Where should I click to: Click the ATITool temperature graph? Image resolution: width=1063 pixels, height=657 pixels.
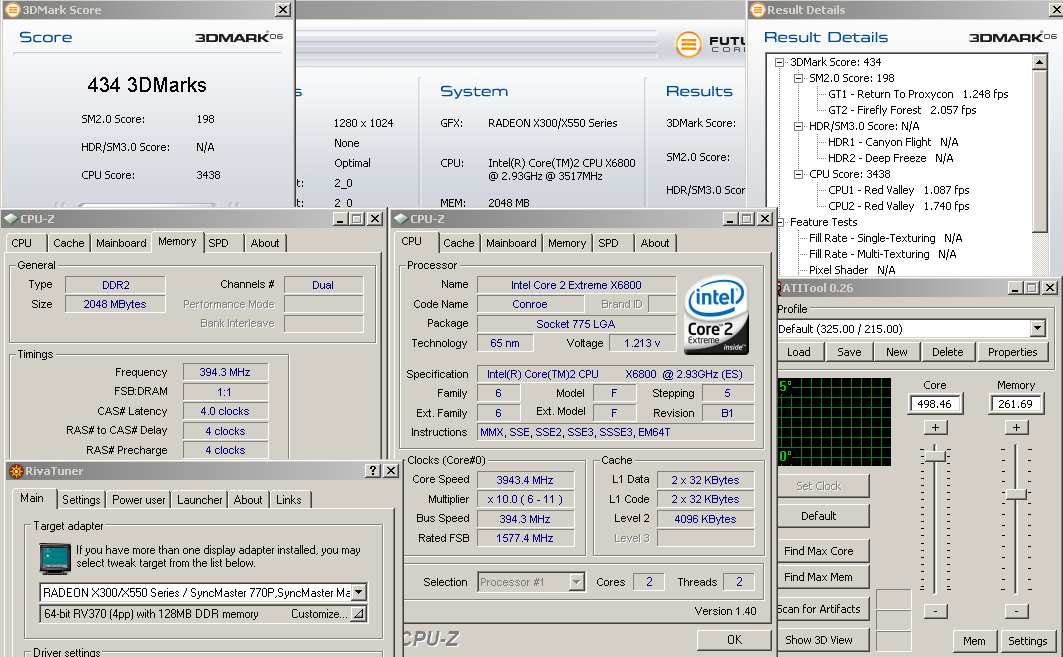tap(835, 422)
